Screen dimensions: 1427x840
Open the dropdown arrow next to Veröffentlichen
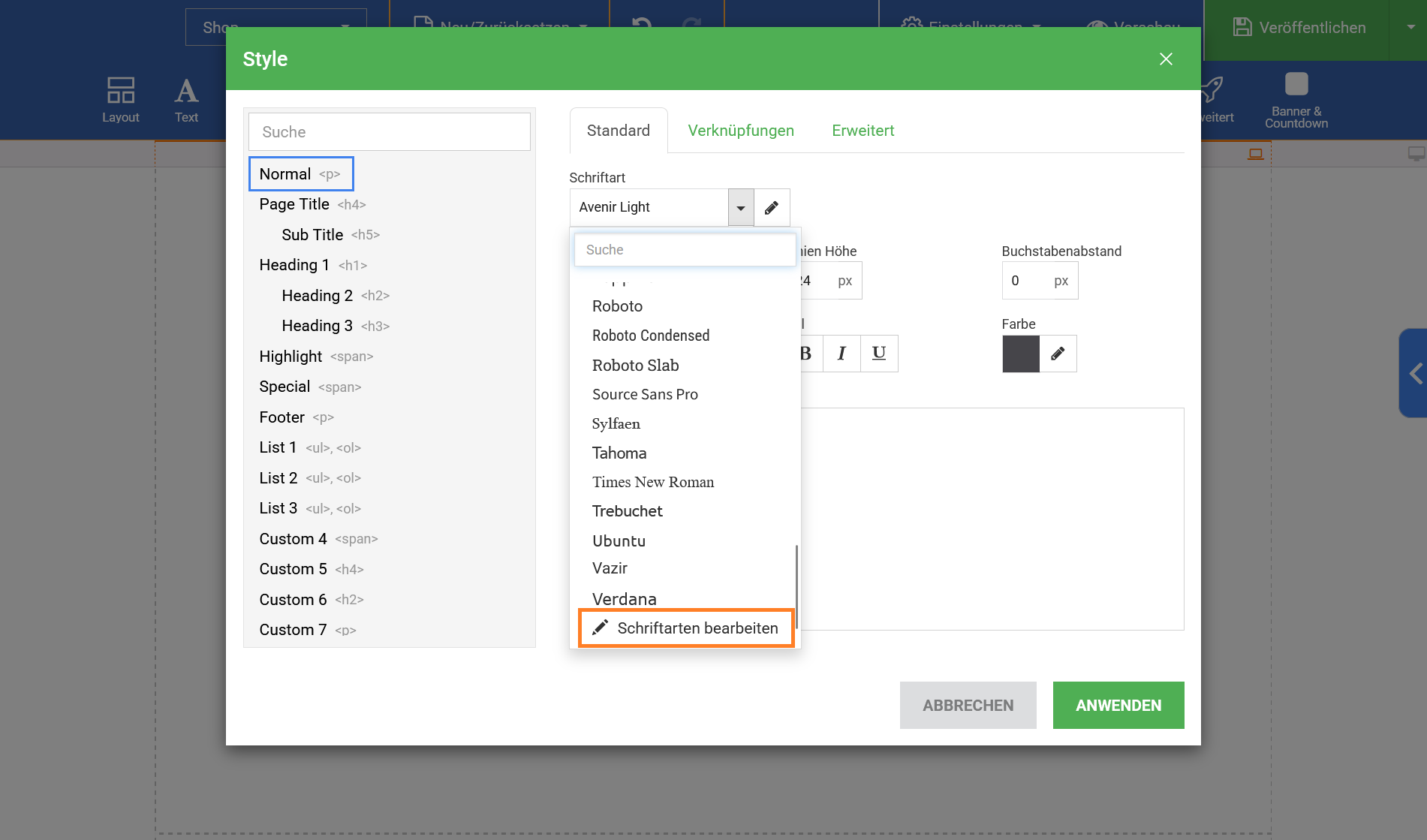click(1410, 28)
